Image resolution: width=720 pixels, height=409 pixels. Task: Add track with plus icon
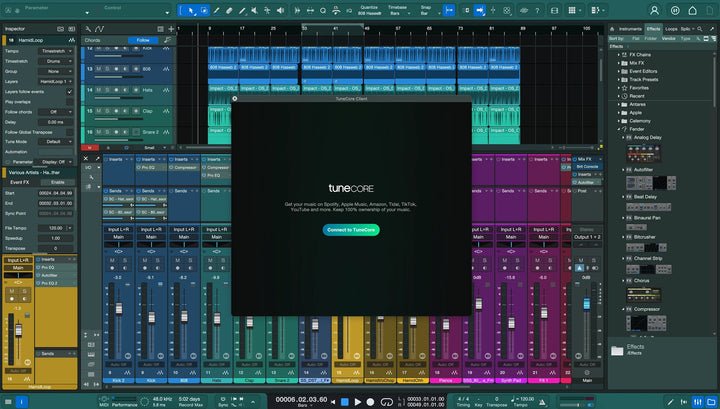point(171,29)
